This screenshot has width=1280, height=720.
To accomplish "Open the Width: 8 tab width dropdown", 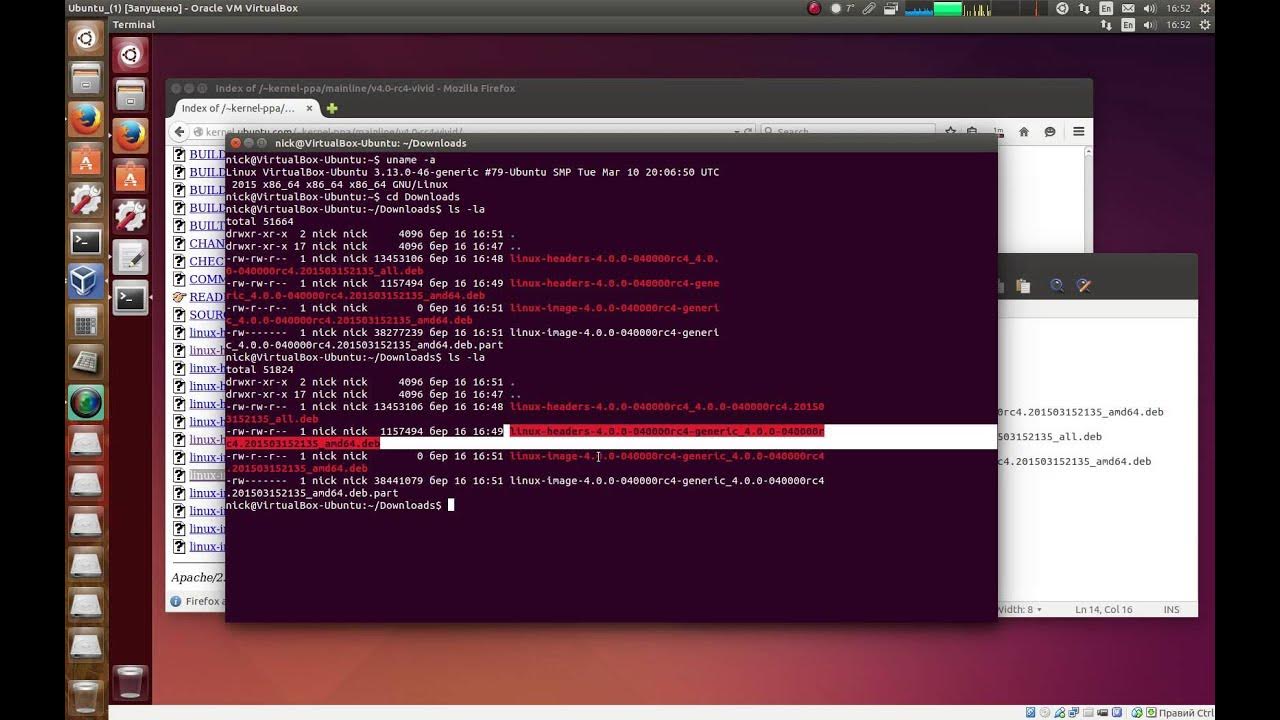I will [1019, 609].
